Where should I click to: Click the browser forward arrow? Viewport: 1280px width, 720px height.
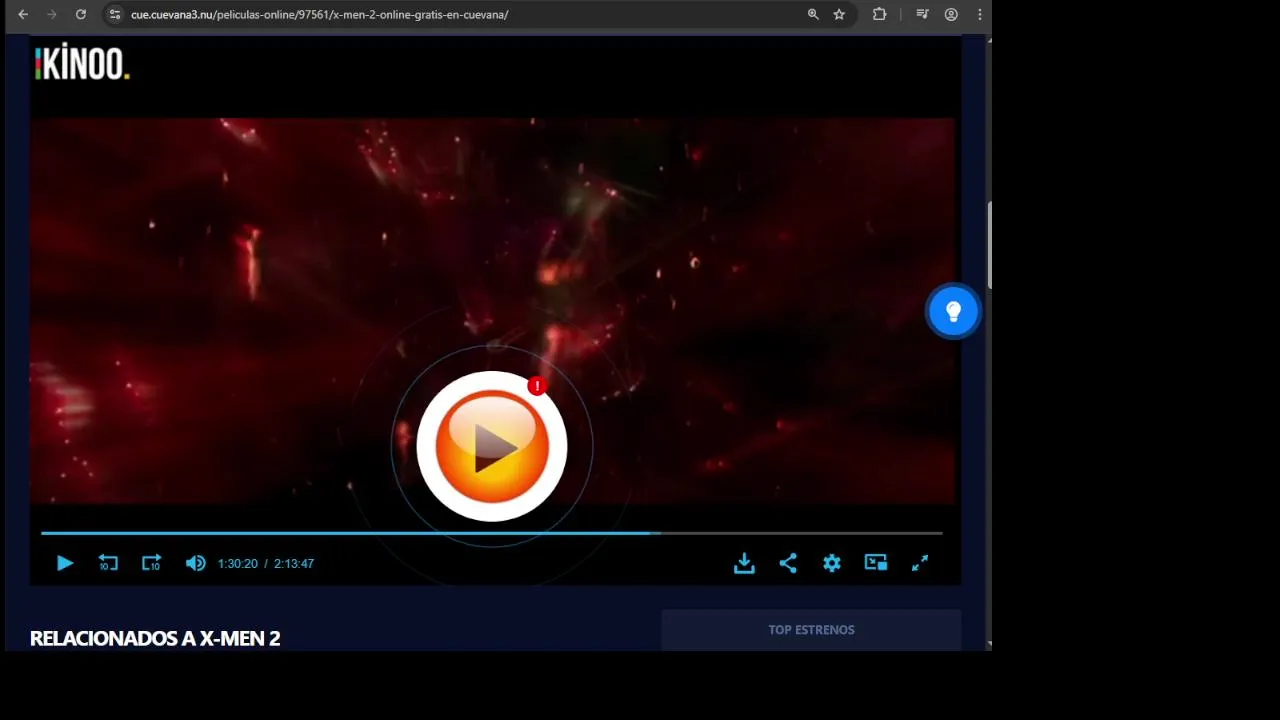[x=52, y=15]
